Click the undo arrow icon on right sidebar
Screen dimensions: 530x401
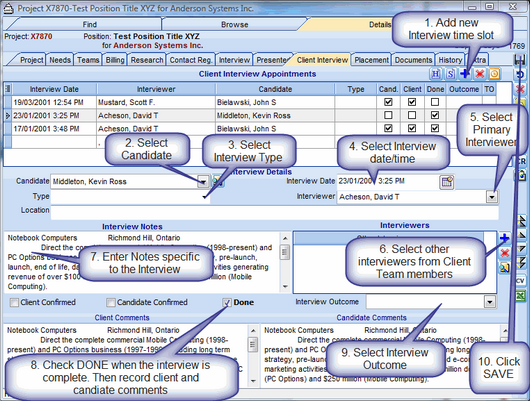pyautogui.click(x=521, y=74)
